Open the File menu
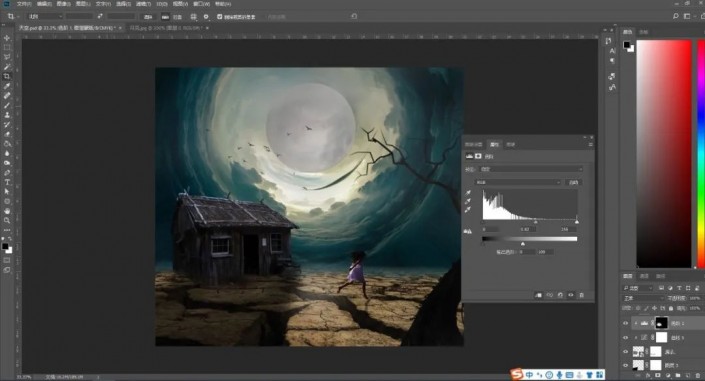 [x=24, y=4]
